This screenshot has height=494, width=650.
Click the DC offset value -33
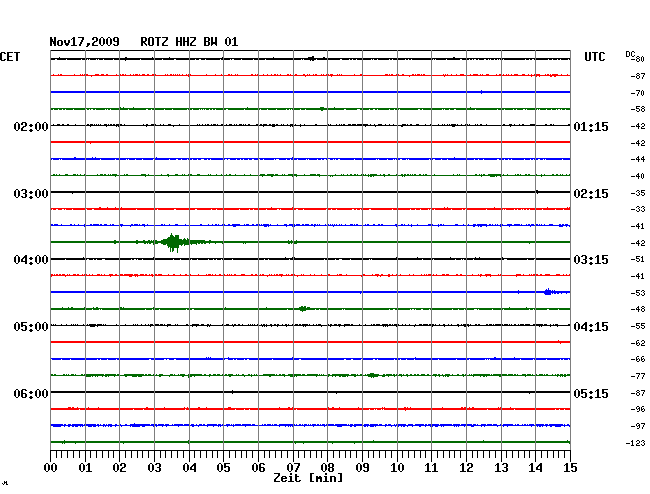click(x=638, y=209)
